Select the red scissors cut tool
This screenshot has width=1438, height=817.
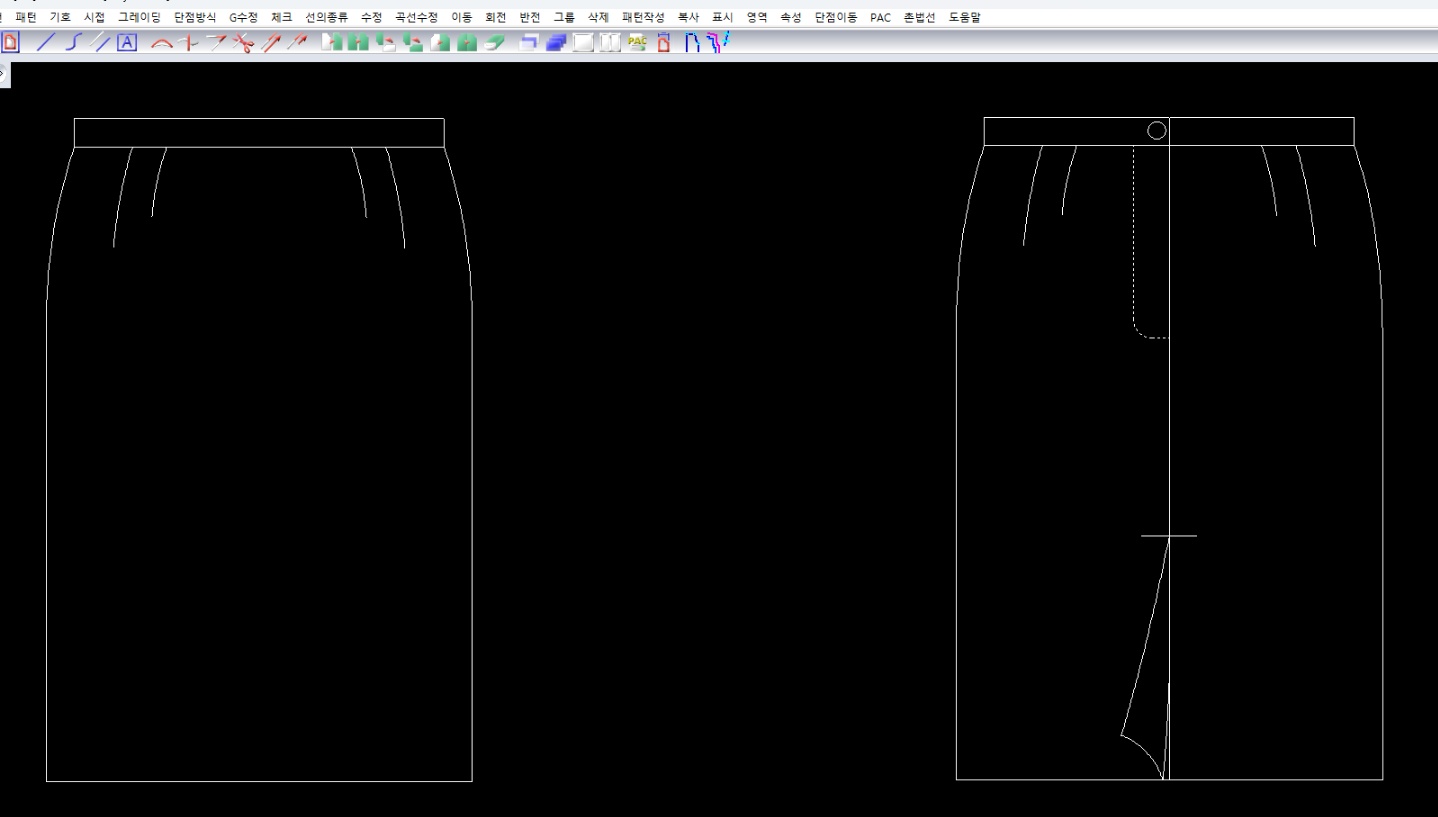[x=243, y=42]
